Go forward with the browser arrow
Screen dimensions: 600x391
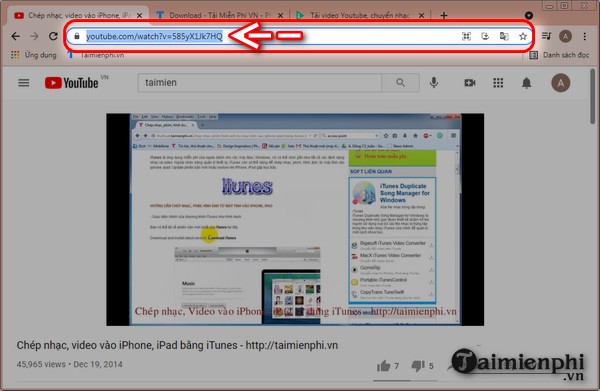[x=34, y=36]
